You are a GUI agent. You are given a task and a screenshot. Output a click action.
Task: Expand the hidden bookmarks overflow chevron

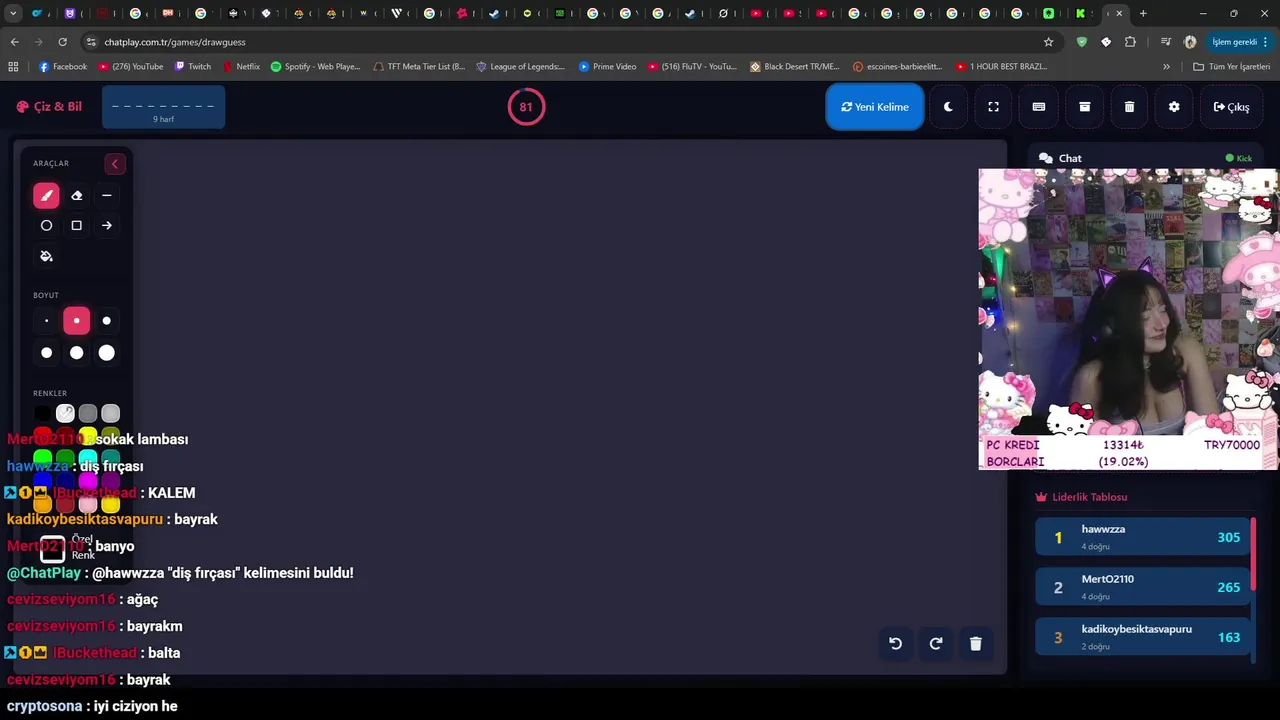coord(1166,67)
